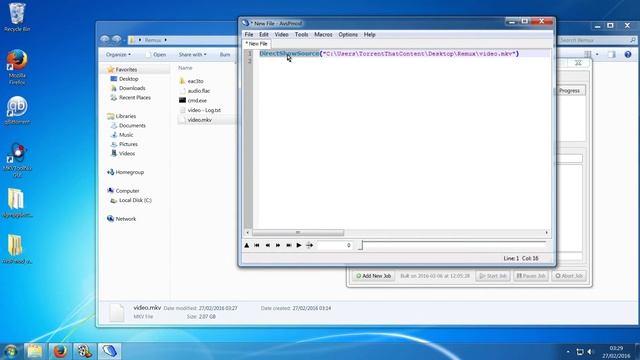
Task: Step forward one frame in AvsPmod
Action: click(x=278, y=245)
